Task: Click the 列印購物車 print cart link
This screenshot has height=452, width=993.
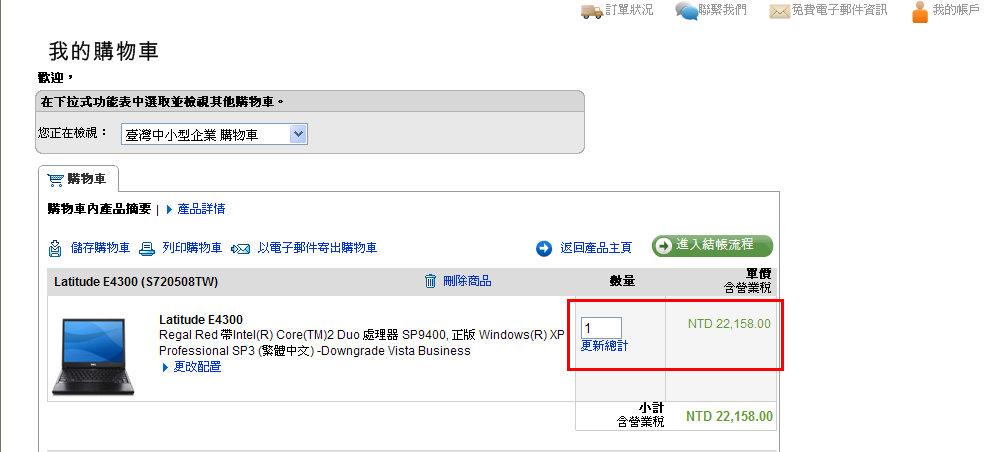Action: point(192,248)
